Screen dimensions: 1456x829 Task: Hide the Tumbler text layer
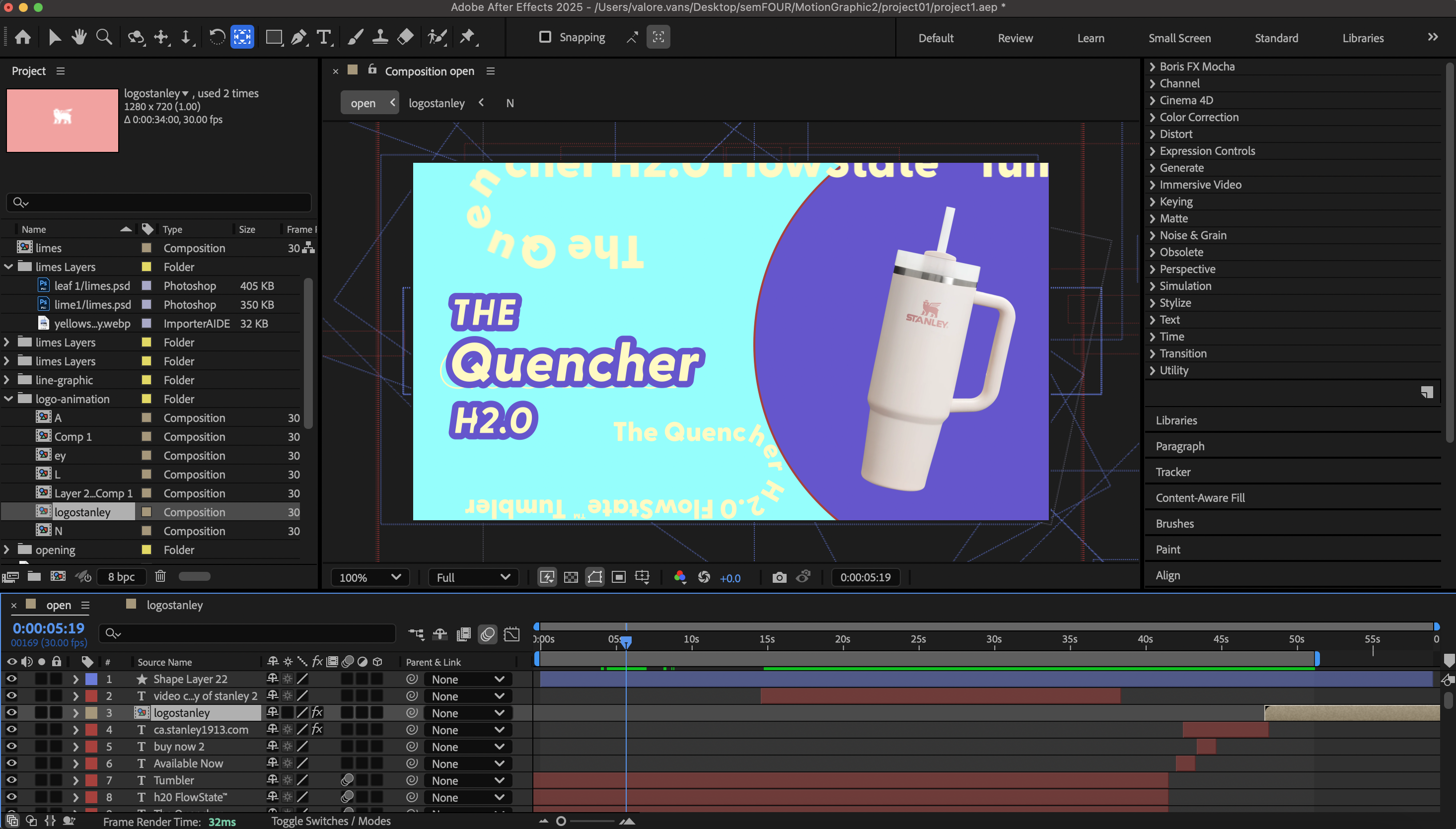11,780
